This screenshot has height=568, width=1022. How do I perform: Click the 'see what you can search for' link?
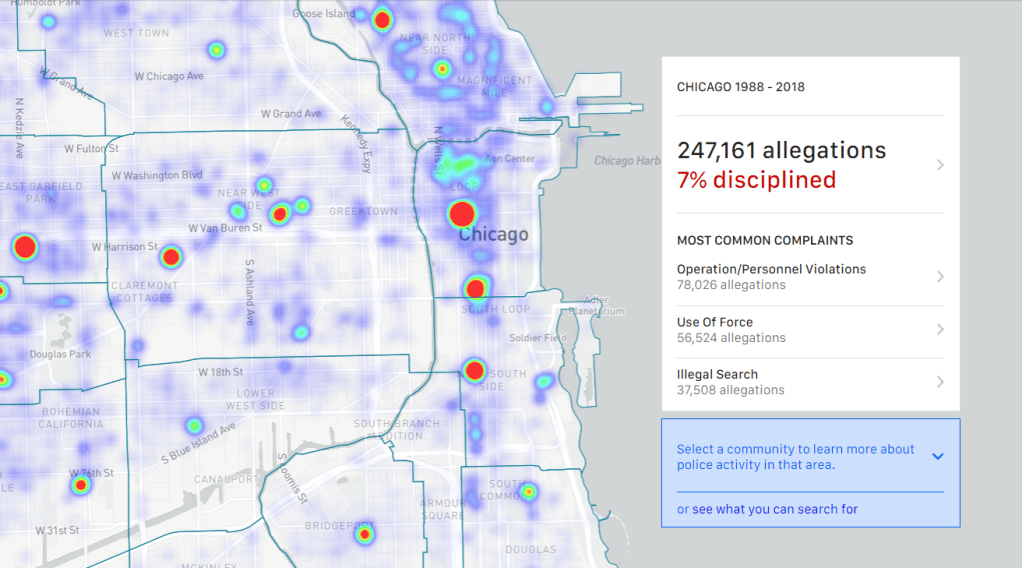775,509
